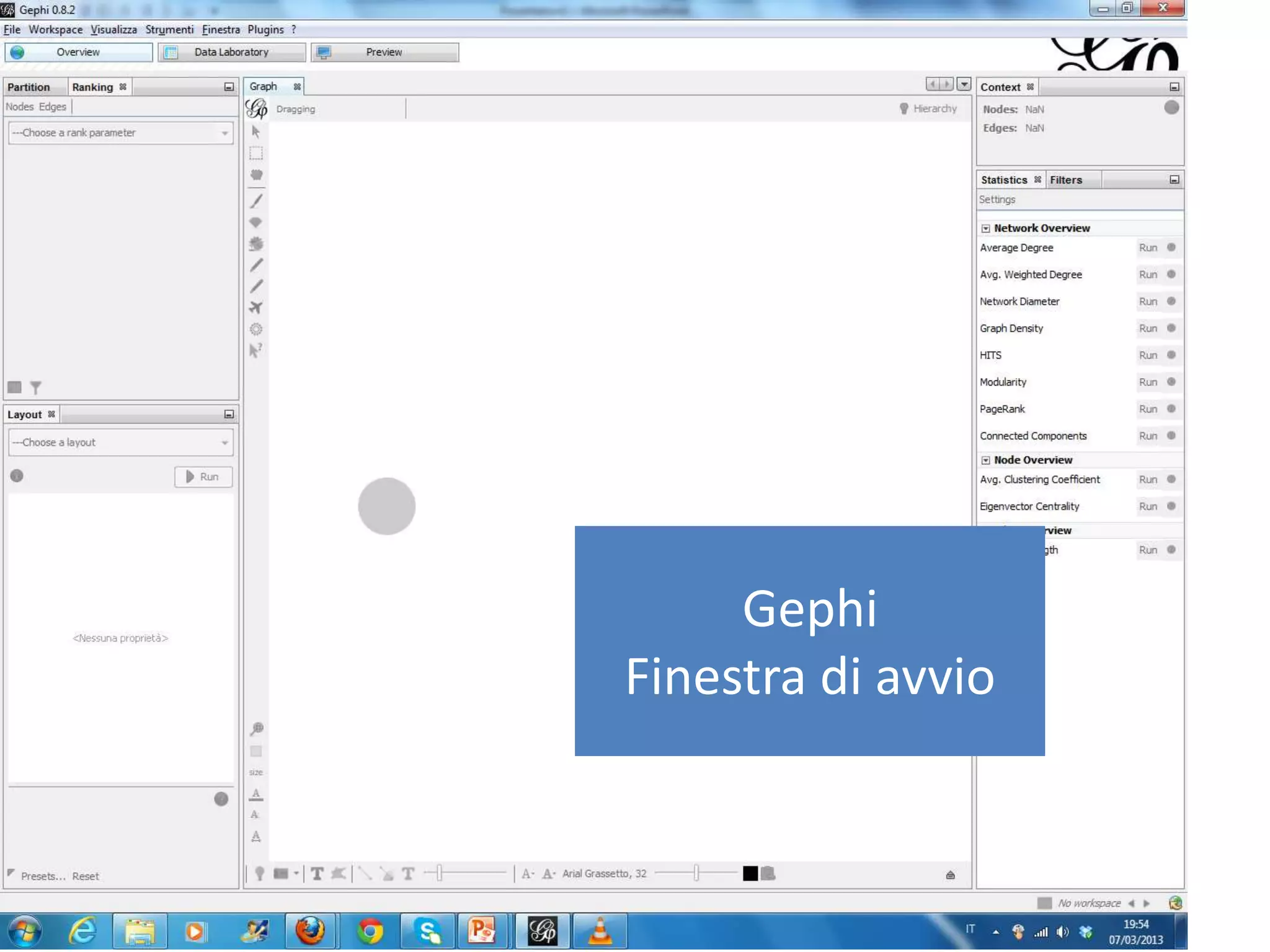Open background color dropdown arrow

click(296, 874)
